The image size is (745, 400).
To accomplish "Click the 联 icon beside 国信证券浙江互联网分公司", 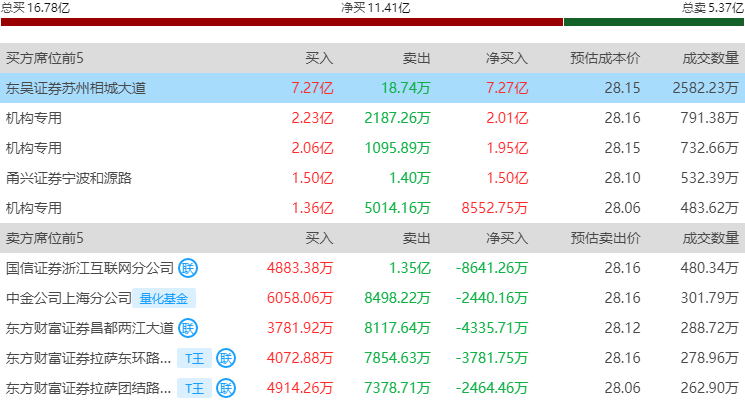I will click(x=188, y=268).
